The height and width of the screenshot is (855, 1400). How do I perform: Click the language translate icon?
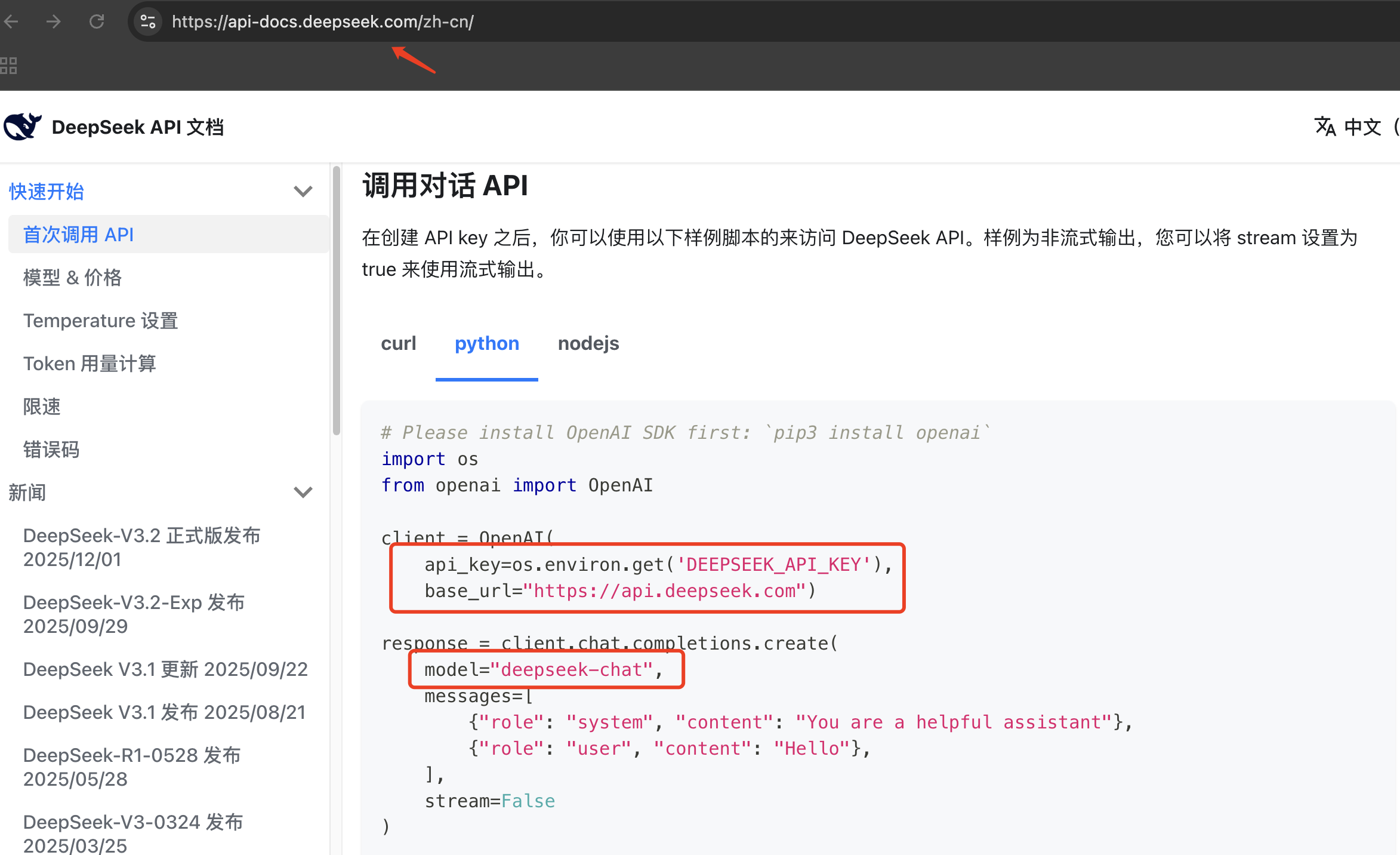1325,127
